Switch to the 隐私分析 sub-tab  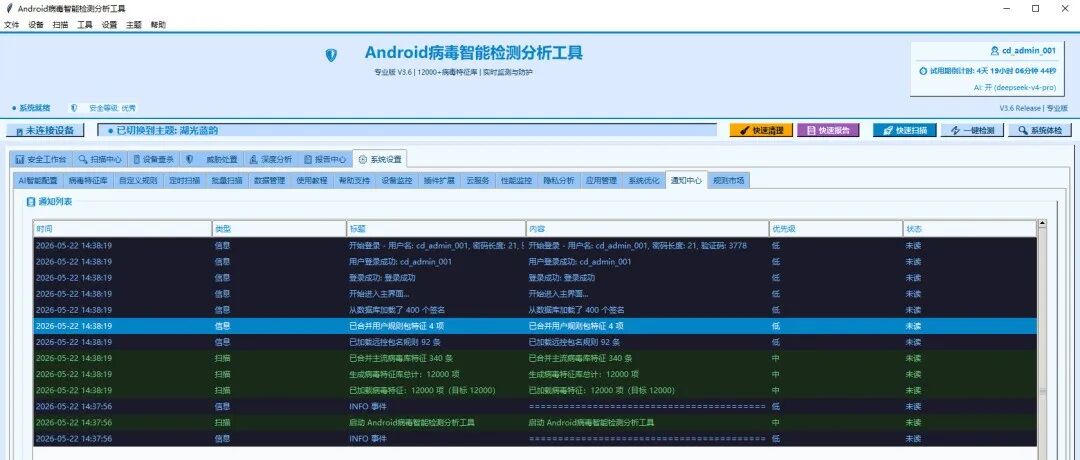(559, 181)
